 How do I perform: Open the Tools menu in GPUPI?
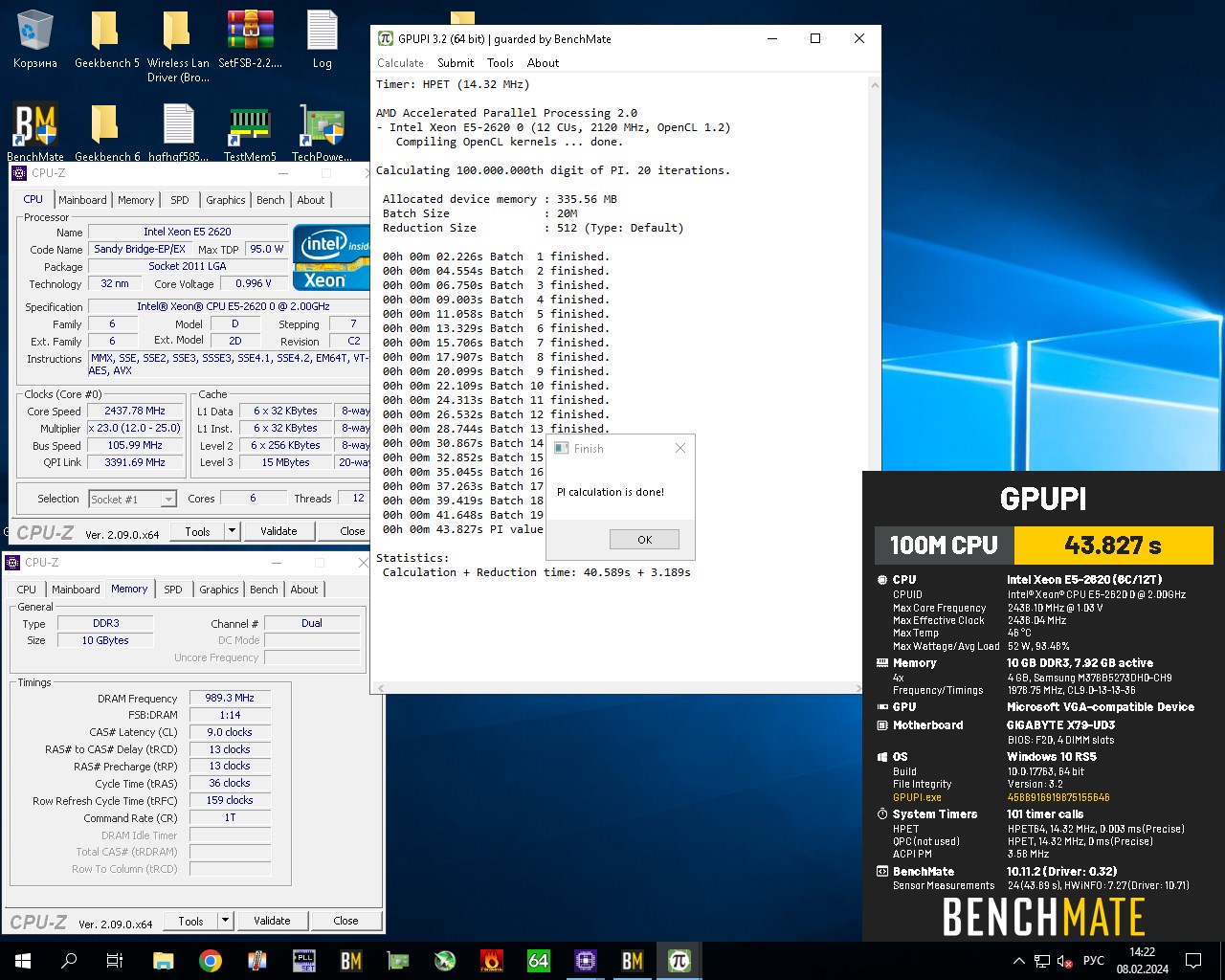click(501, 63)
